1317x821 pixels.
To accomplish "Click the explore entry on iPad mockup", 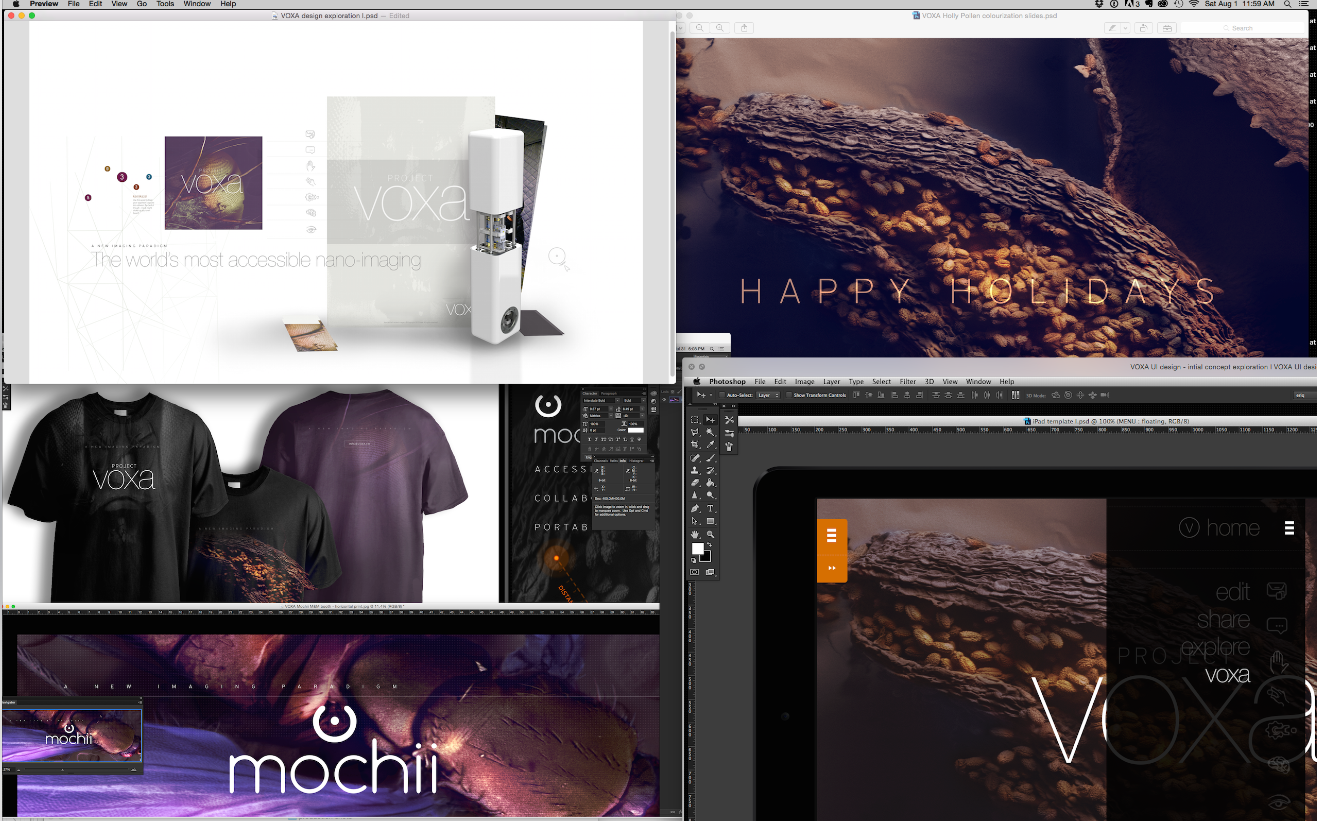I will [1215, 647].
